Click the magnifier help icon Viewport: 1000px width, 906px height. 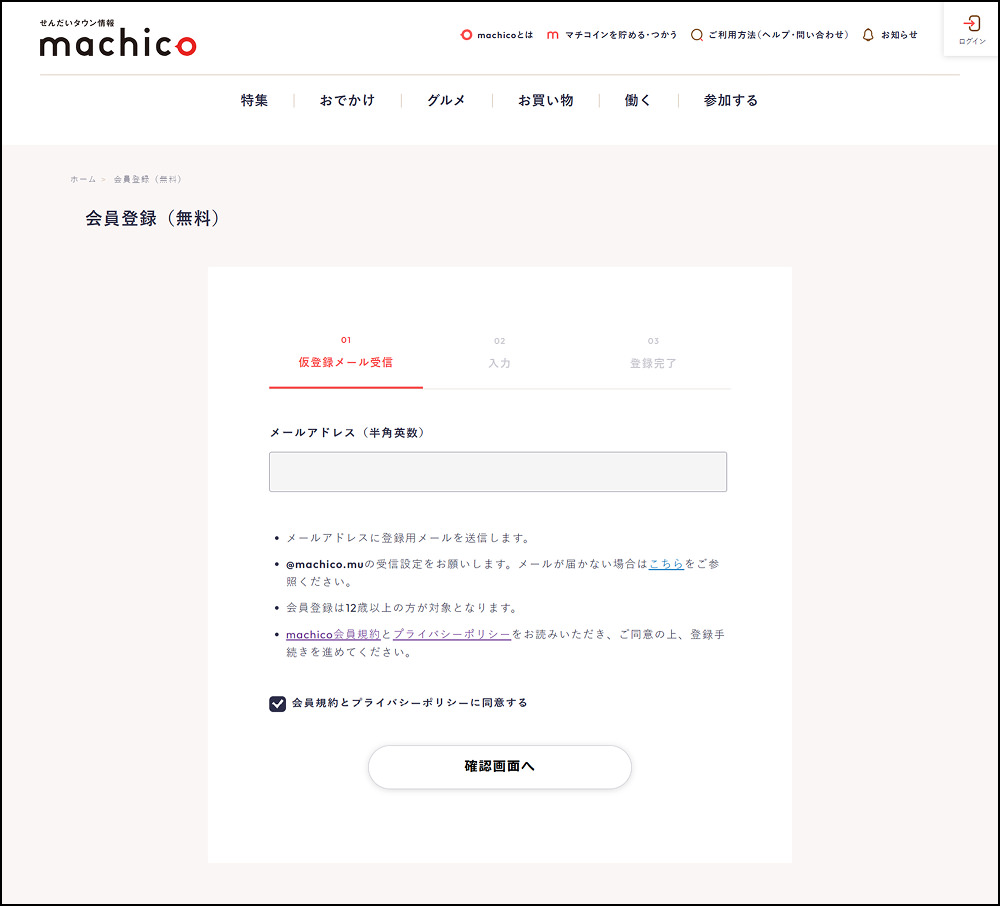(697, 35)
